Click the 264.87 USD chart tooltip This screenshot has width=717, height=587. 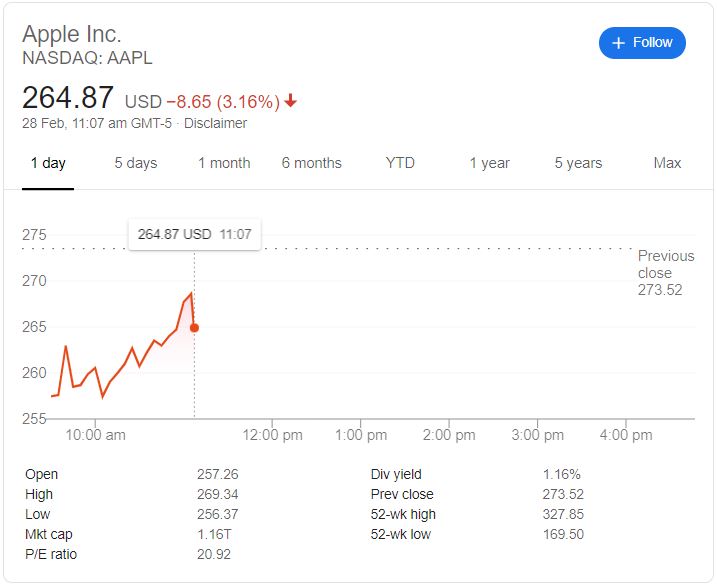coord(195,235)
